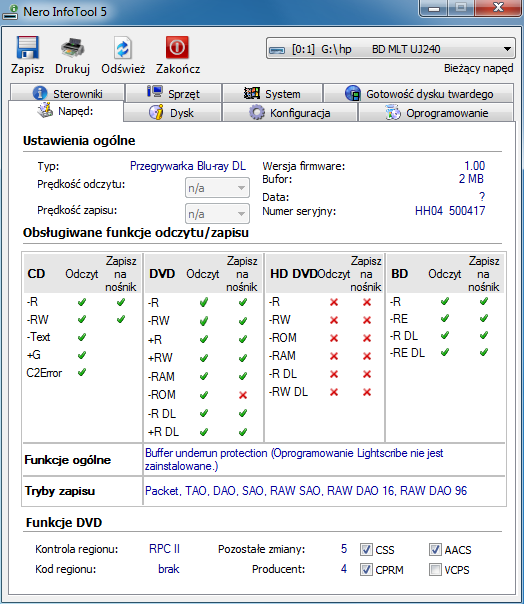The height and width of the screenshot is (604, 524).
Task: Click the Kod regionu value brak
Action: point(169,569)
